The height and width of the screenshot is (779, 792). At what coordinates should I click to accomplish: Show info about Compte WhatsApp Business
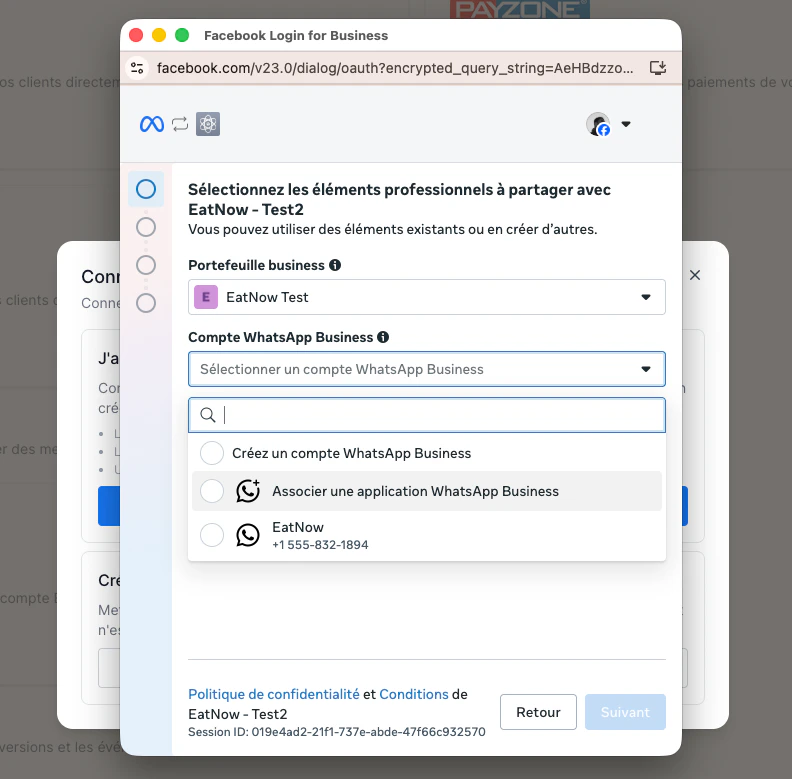pos(383,337)
